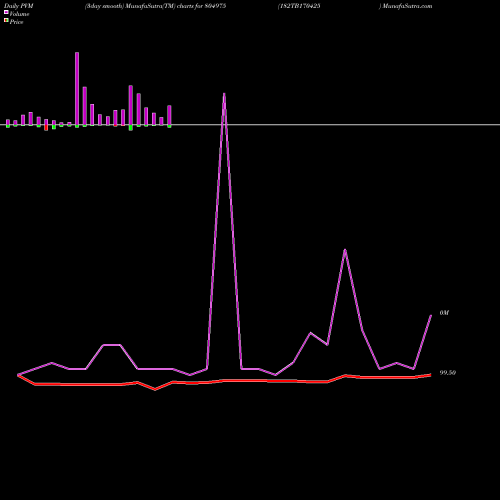Screen dimensions: 500x500
Task: Click the '99.50' price axis label
Action: [x=448, y=373]
